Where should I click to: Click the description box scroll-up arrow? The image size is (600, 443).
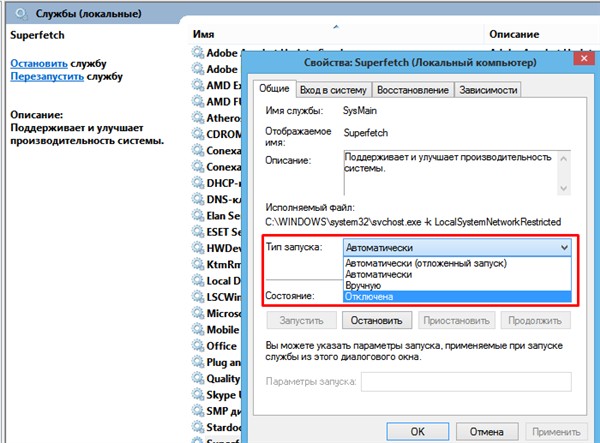point(564,158)
